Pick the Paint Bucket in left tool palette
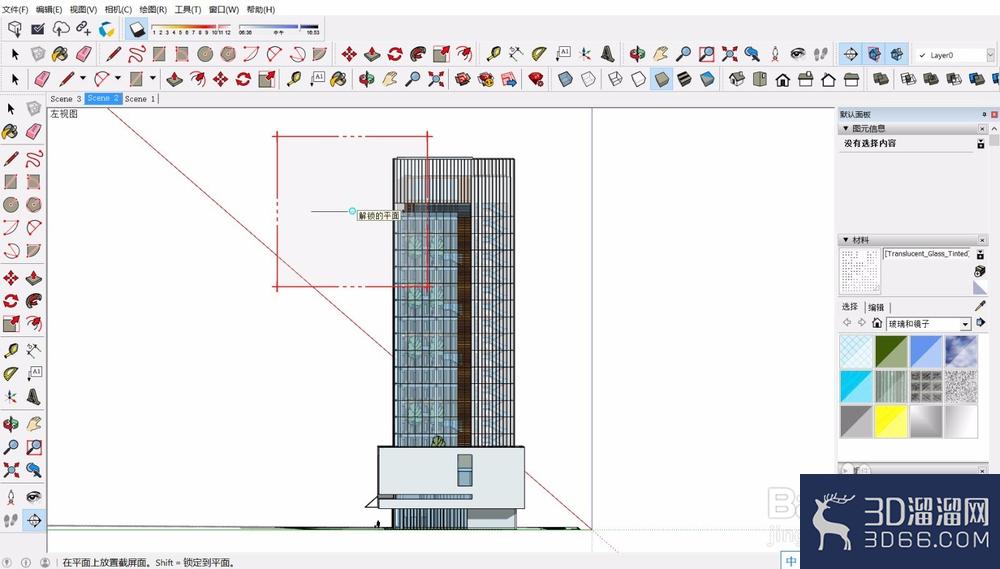Screen dimensions: 1000x569 [10, 131]
